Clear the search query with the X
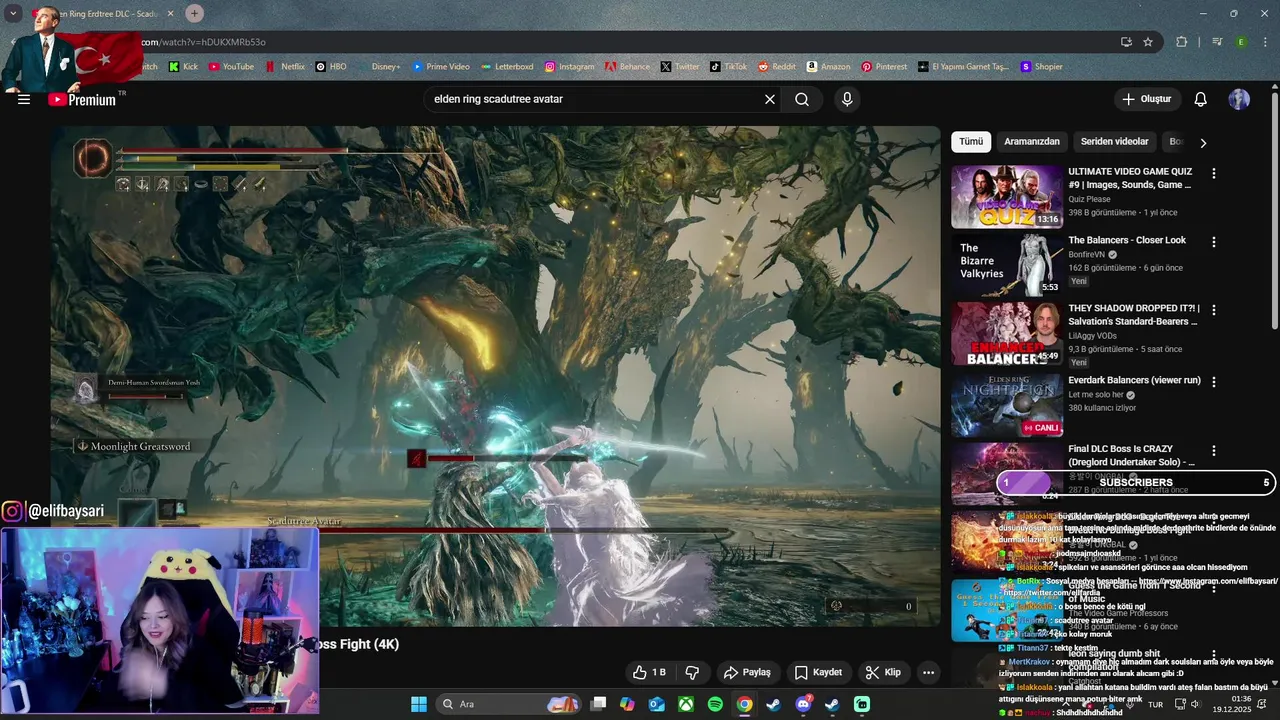This screenshot has width=1280, height=720. click(770, 100)
